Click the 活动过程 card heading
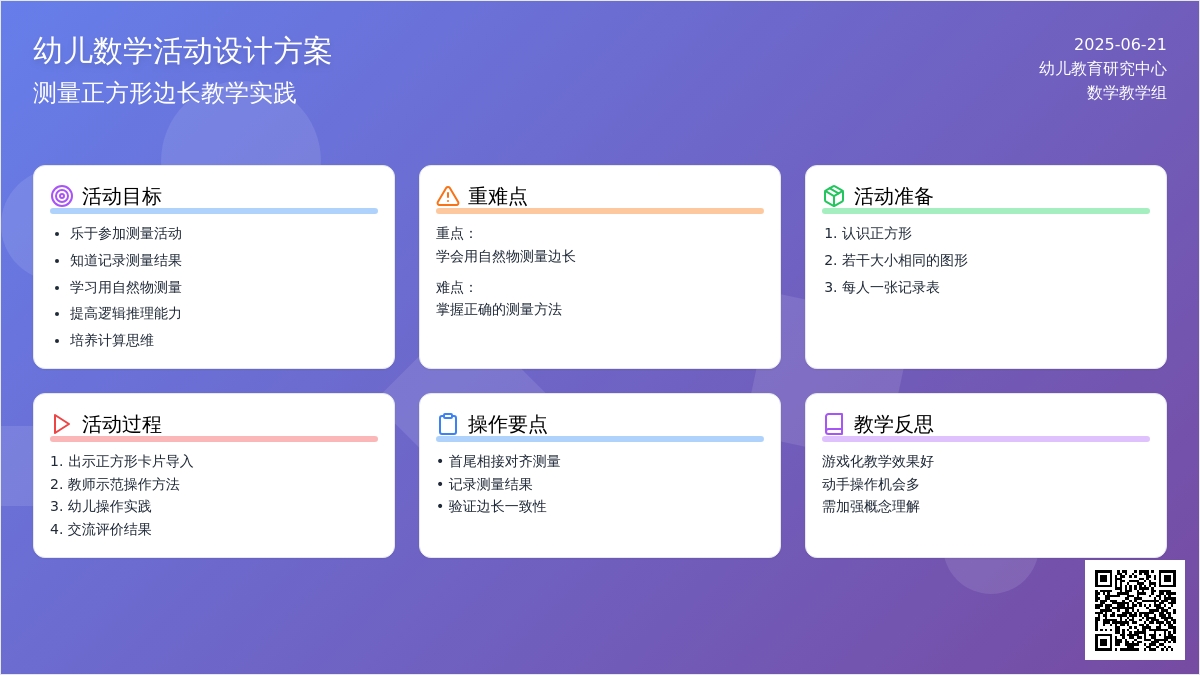The width and height of the screenshot is (1200, 675). pyautogui.click(x=122, y=424)
